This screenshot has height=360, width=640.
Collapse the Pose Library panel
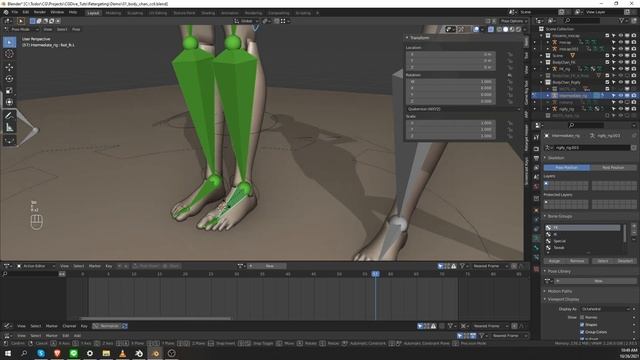click(545, 271)
